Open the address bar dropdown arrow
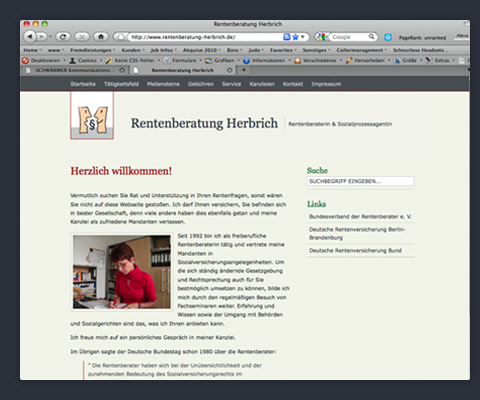 click(303, 37)
